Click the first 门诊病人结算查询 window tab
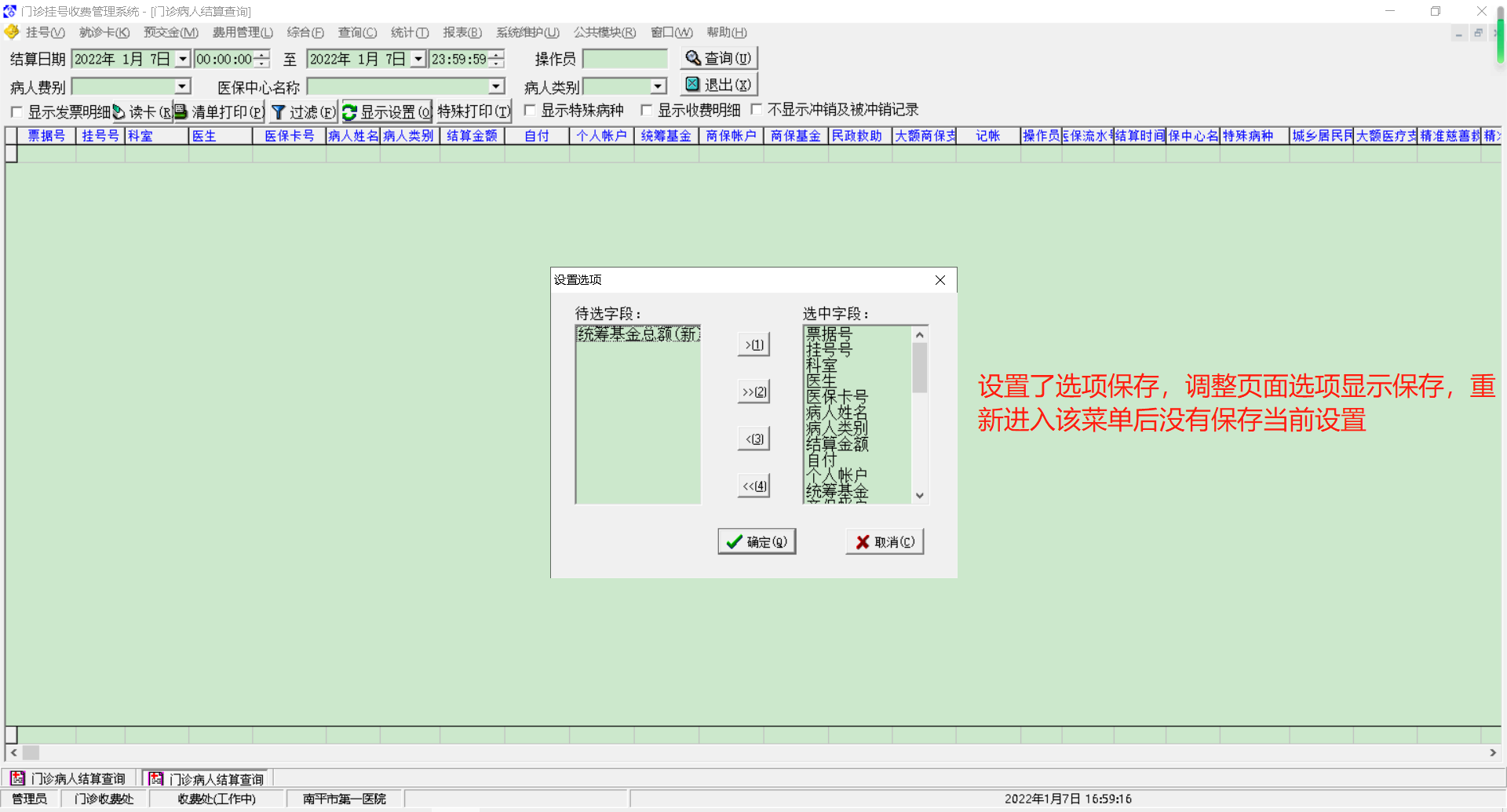The width and height of the screenshot is (1507, 812). coord(69,778)
